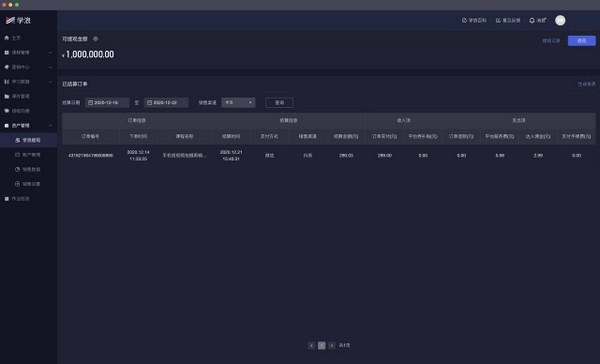
Task: Click the feedback edit icon in the header
Action: 498,21
